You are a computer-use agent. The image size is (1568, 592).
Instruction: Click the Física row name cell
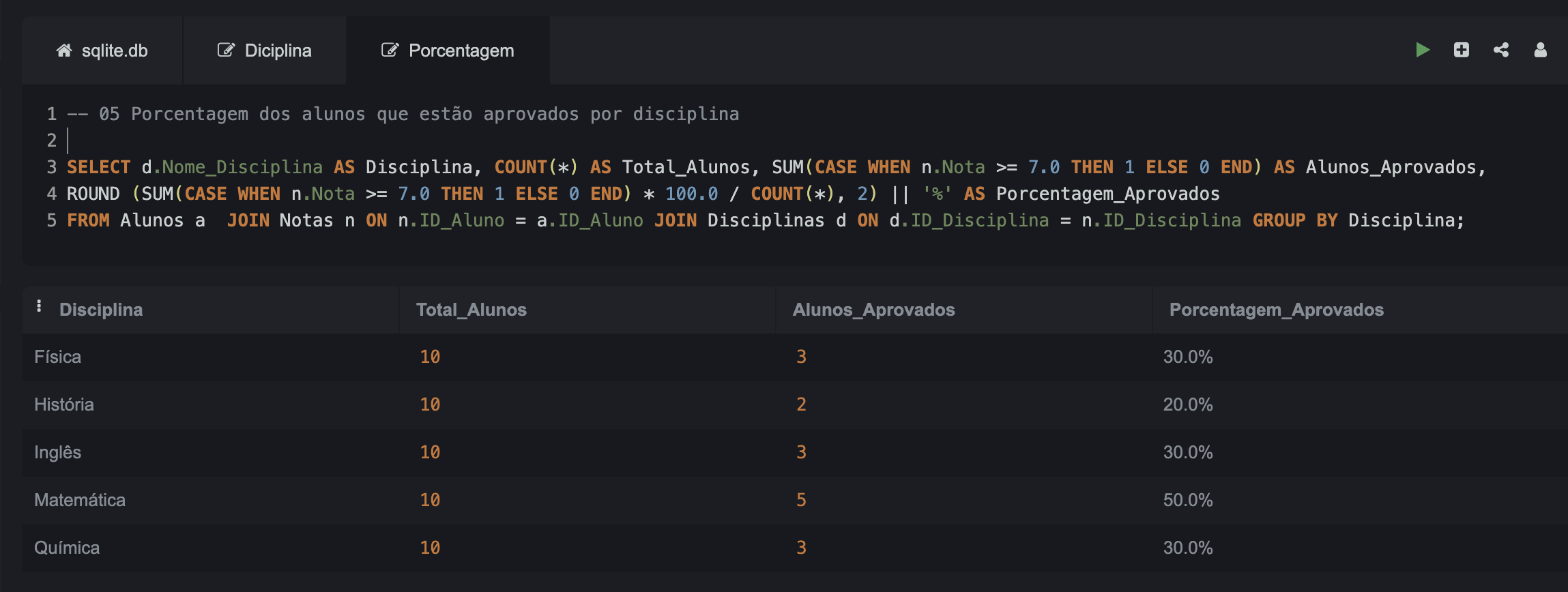[58, 357]
